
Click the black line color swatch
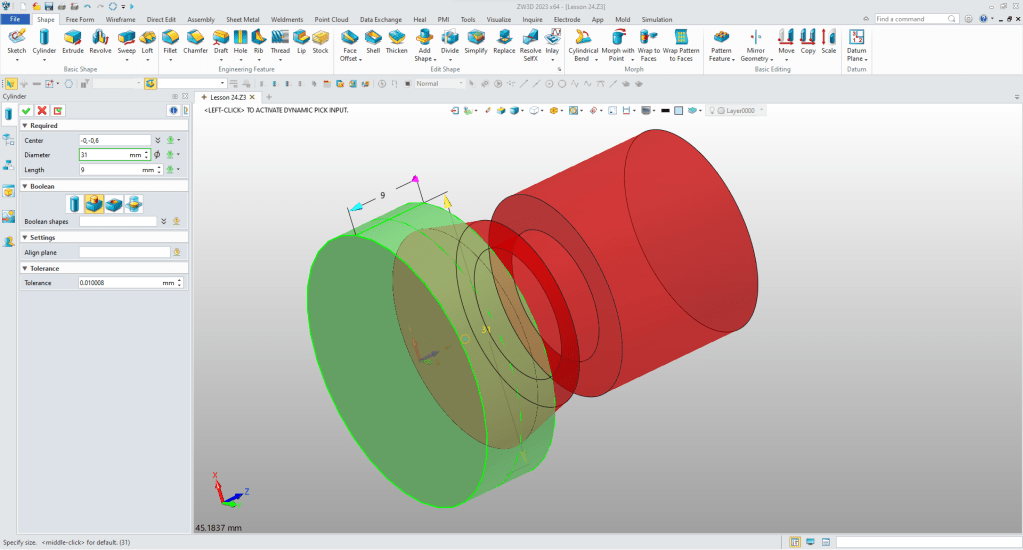[665, 110]
